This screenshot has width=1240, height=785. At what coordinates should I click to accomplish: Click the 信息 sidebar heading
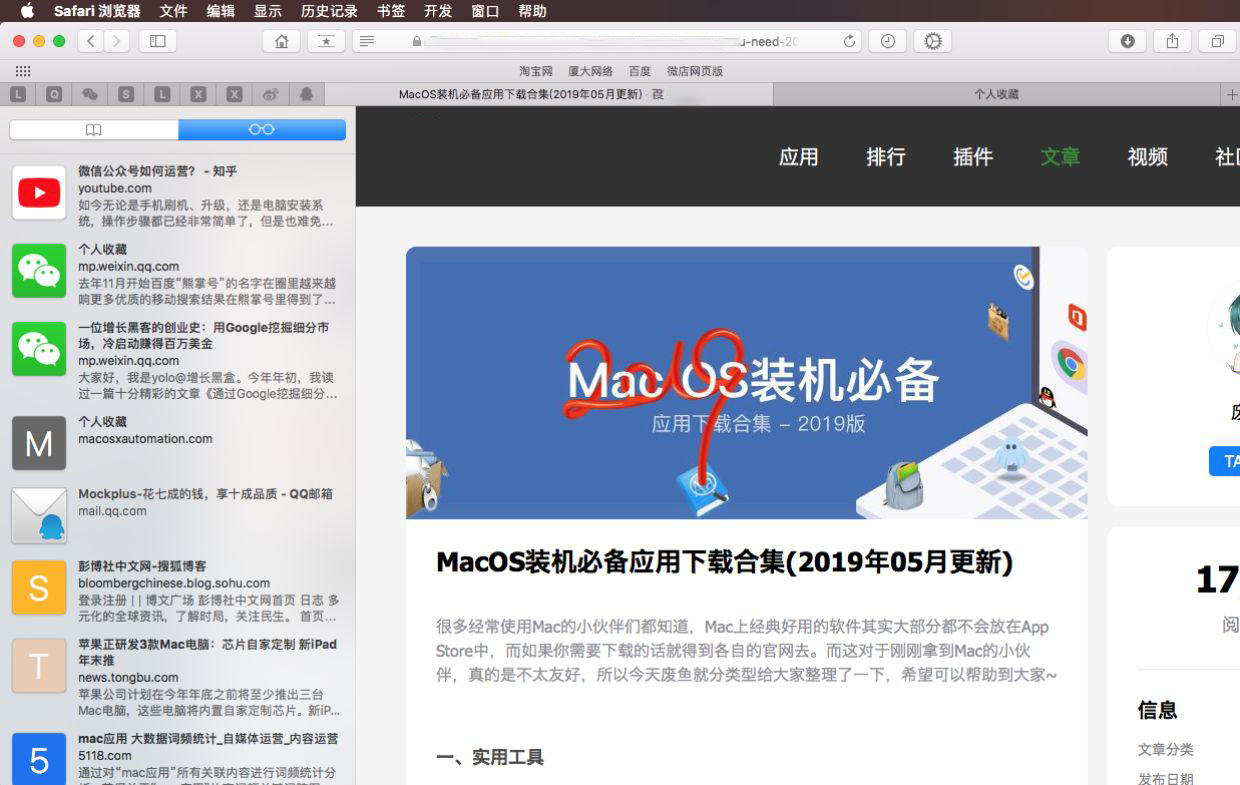[x=1157, y=710]
